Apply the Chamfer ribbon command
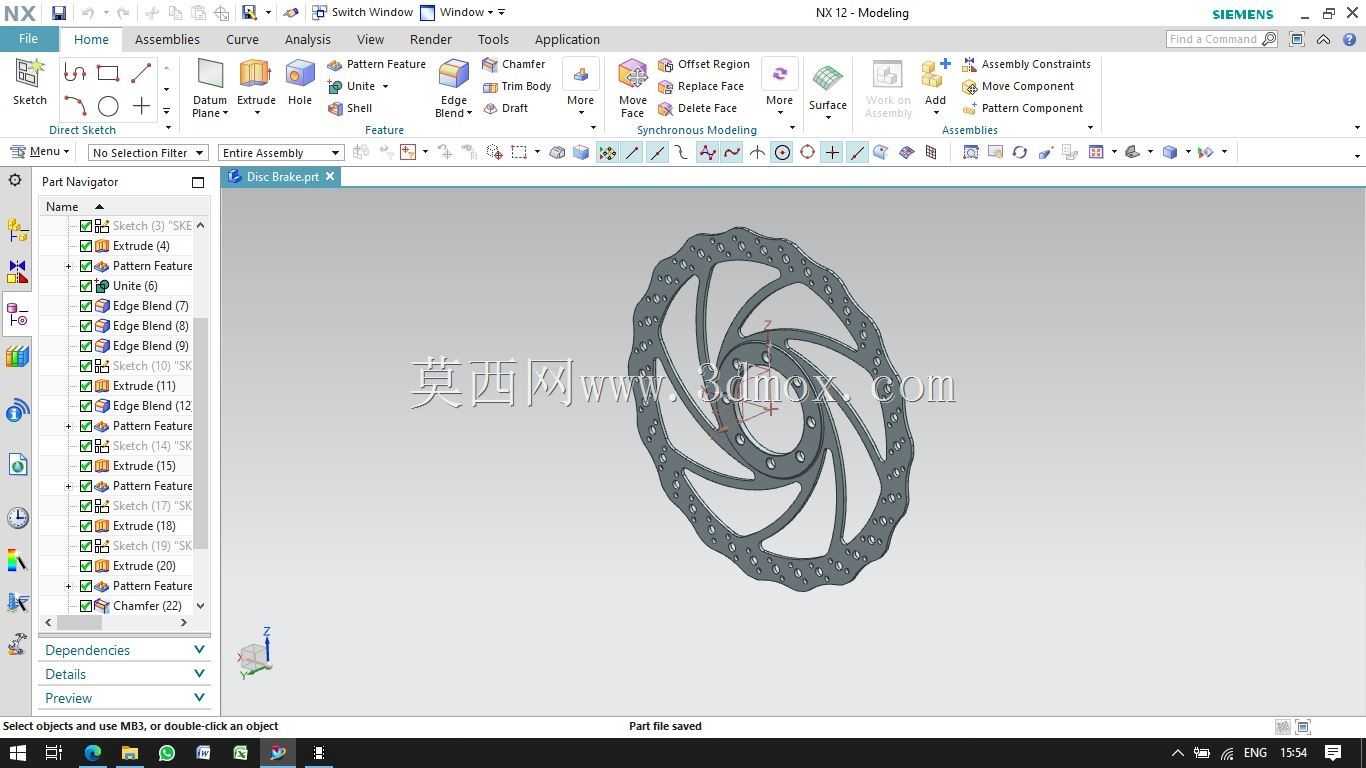1366x768 pixels. point(514,64)
